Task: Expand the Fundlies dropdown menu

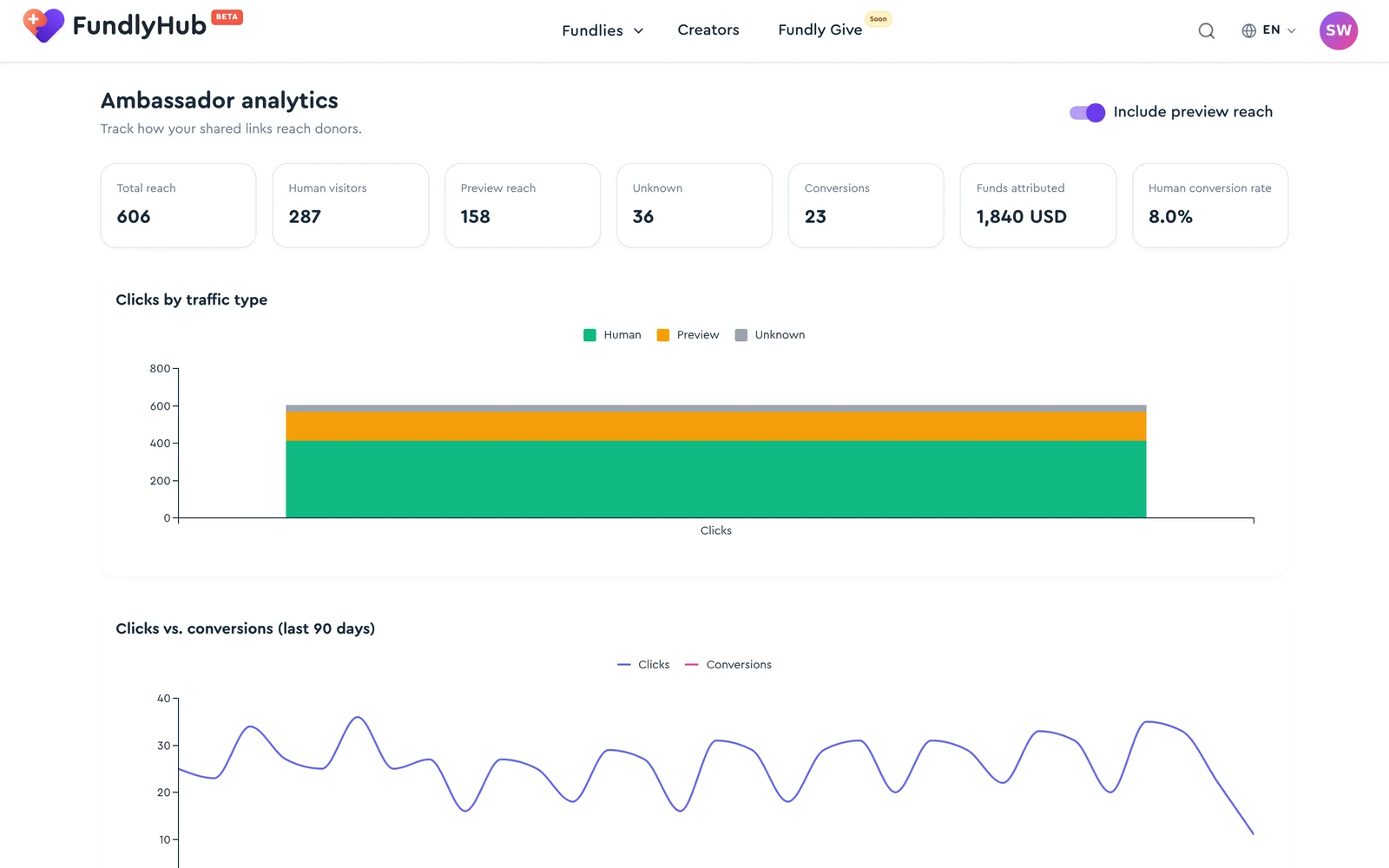Action: [602, 30]
